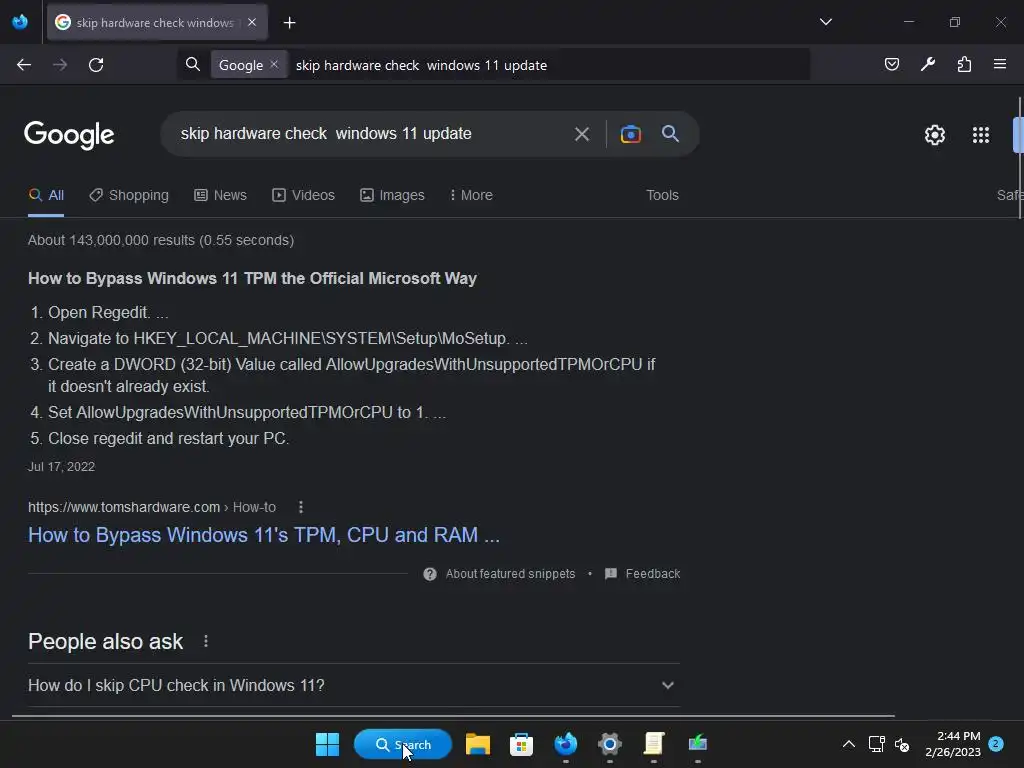Open the notepad document taskbar icon

coord(654,744)
